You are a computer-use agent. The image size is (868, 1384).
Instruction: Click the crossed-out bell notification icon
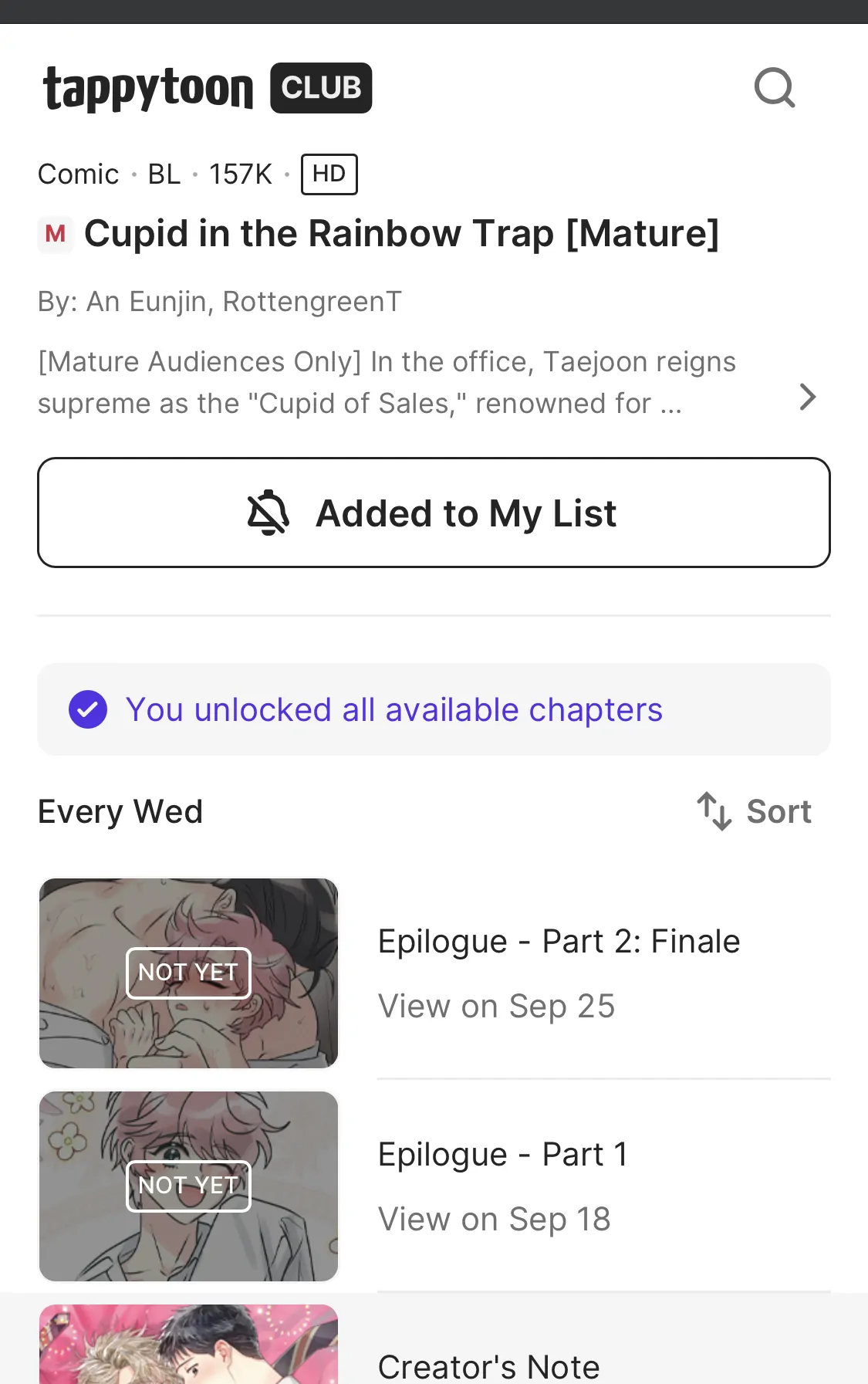(x=268, y=513)
